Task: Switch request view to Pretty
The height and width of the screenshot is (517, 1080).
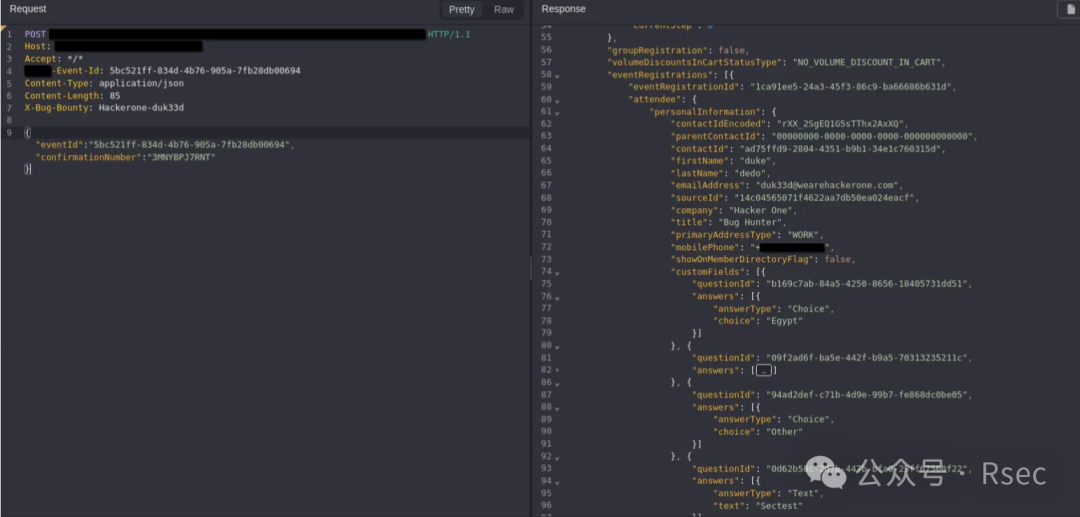Action: point(462,9)
